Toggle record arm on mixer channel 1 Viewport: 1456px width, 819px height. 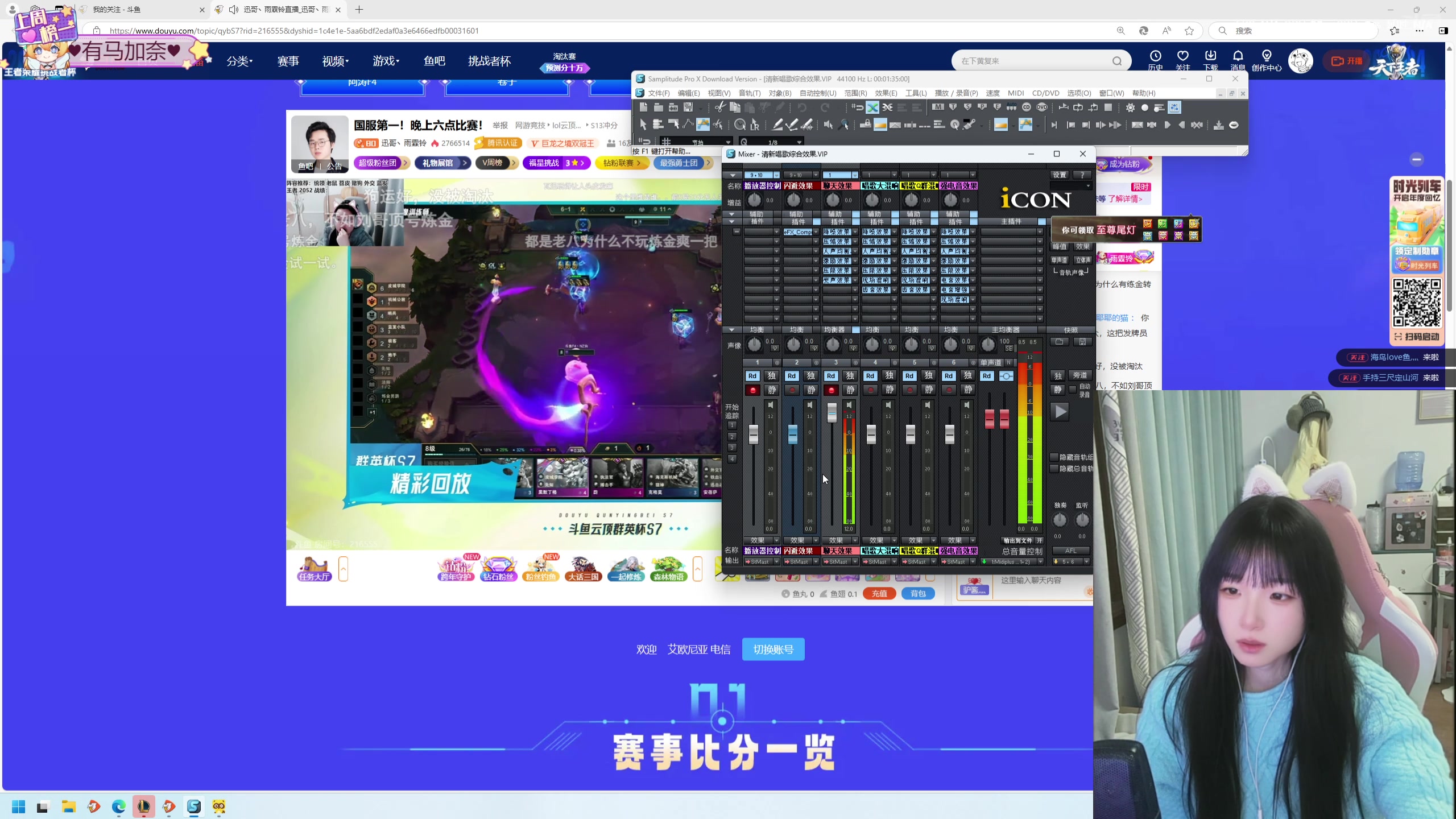click(x=752, y=390)
